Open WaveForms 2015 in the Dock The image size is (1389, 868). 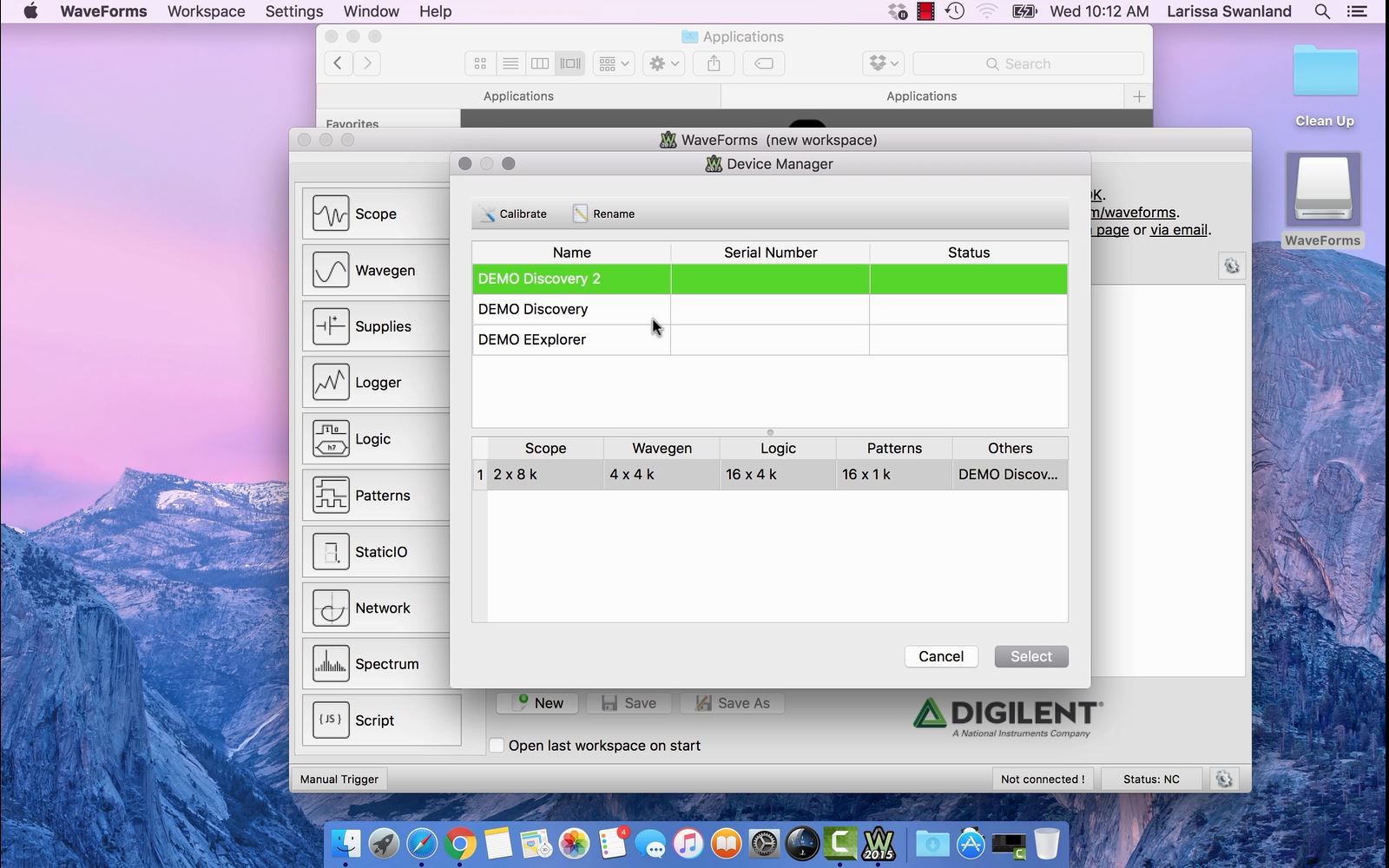879,843
